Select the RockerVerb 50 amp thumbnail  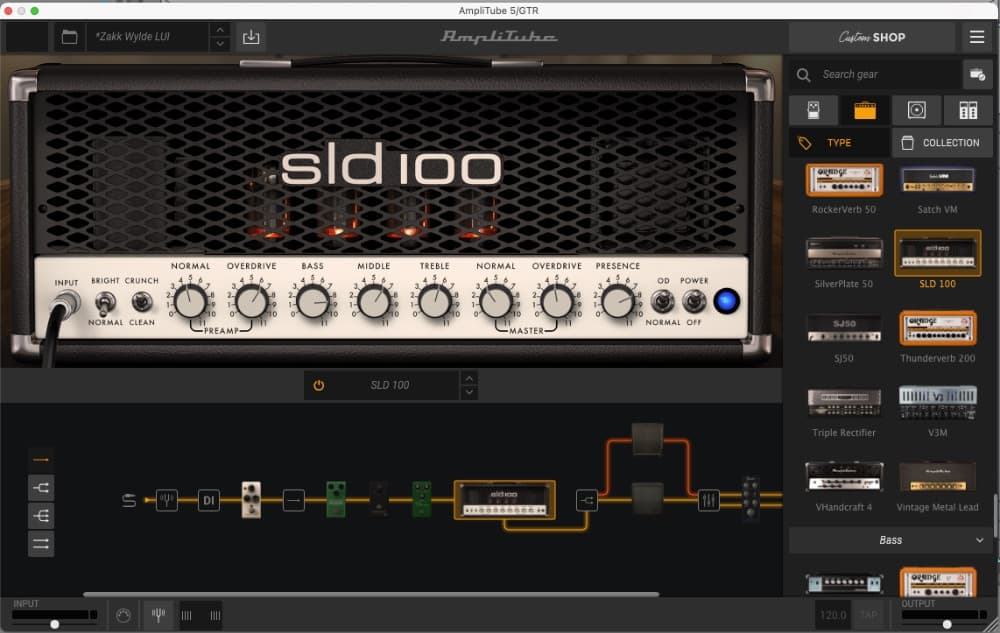[844, 180]
